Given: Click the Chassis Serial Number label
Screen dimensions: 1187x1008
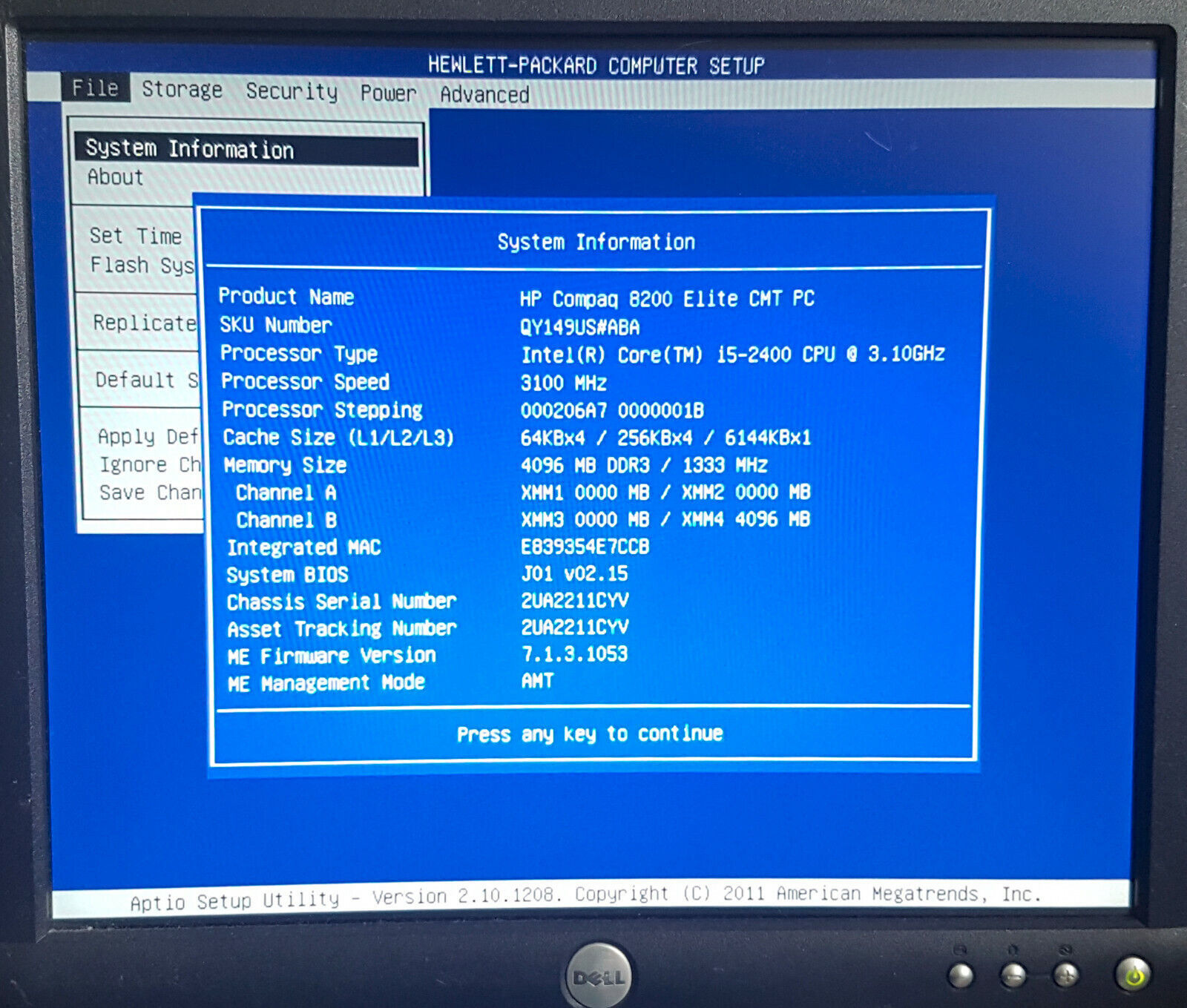Looking at the screenshot, I should 341,602.
